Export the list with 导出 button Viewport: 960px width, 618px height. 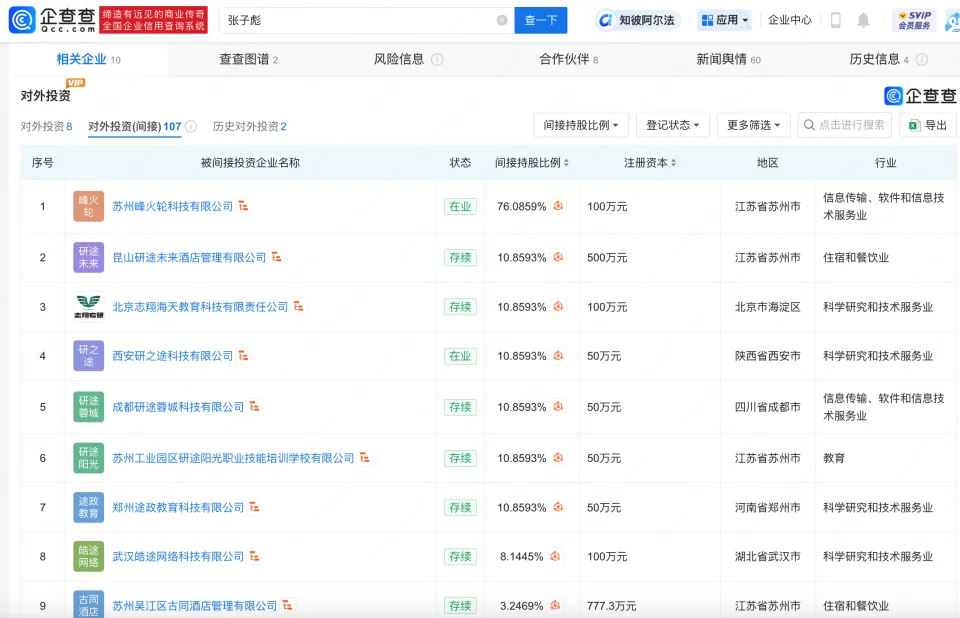(927, 125)
